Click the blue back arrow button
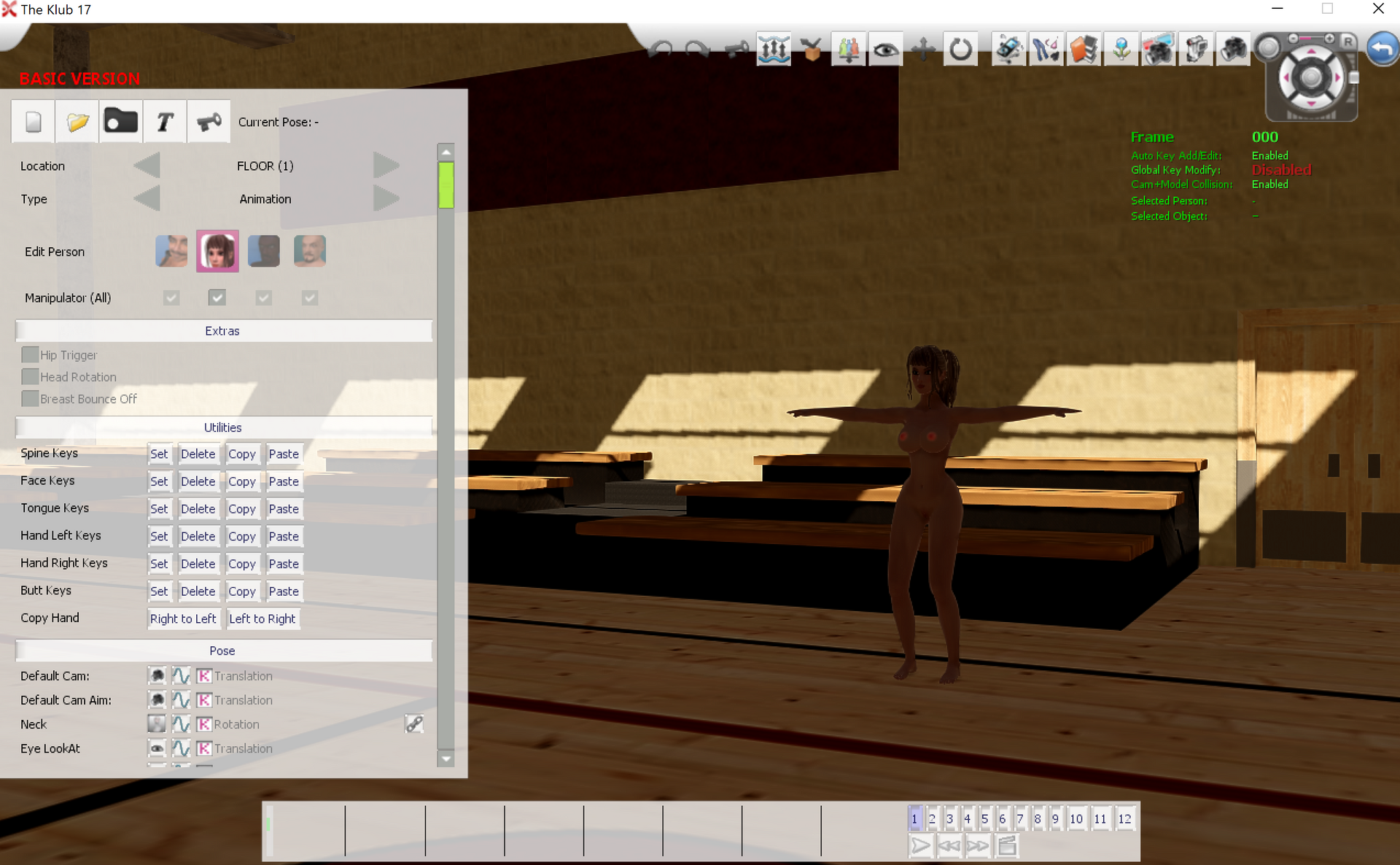Viewport: 1400px width, 865px height. [1382, 50]
